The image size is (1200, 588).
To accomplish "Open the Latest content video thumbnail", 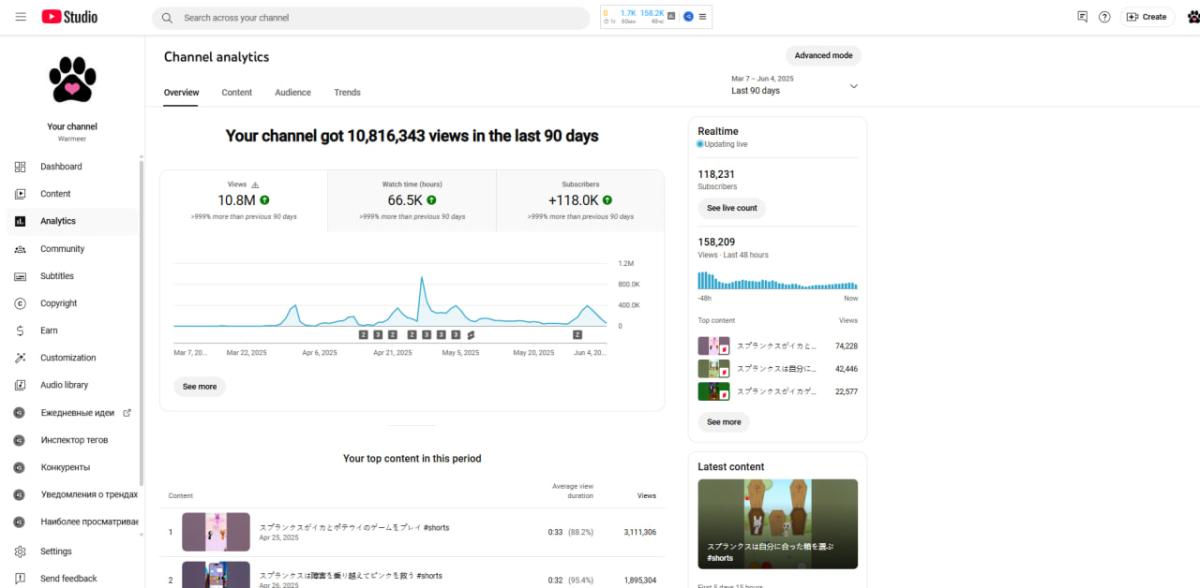I will point(778,524).
